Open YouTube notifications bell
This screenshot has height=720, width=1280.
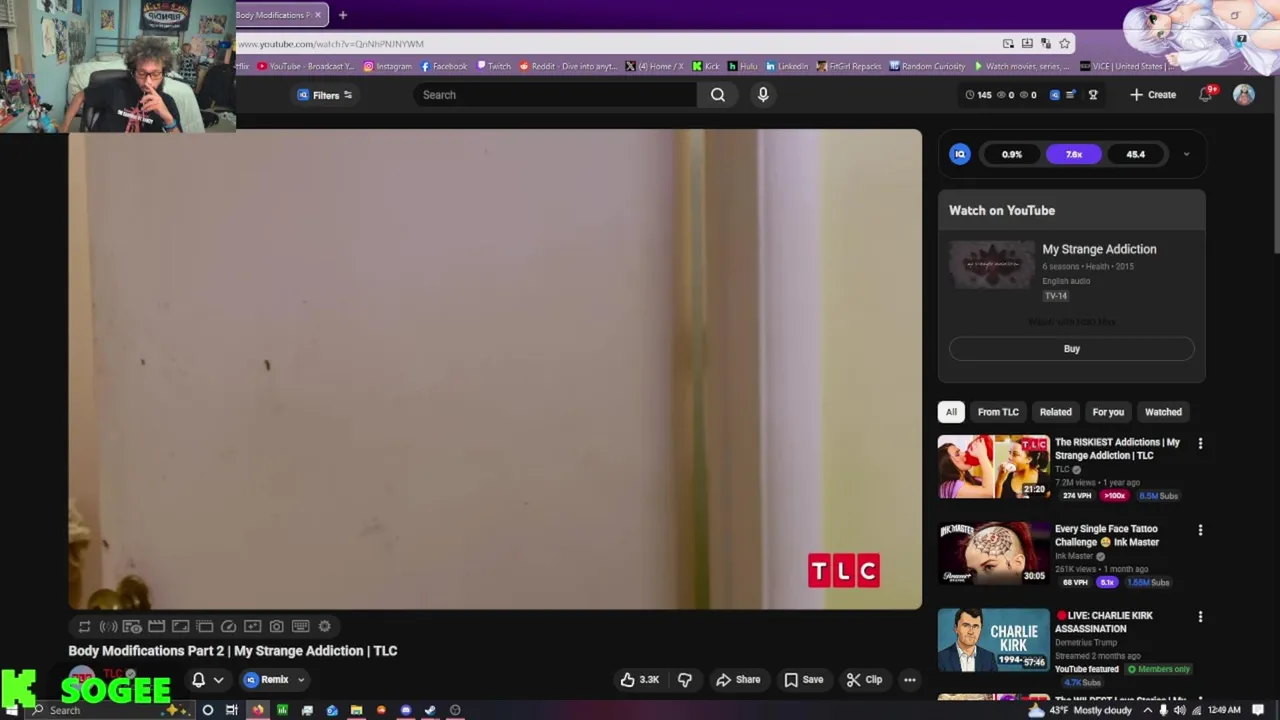coord(1206,94)
